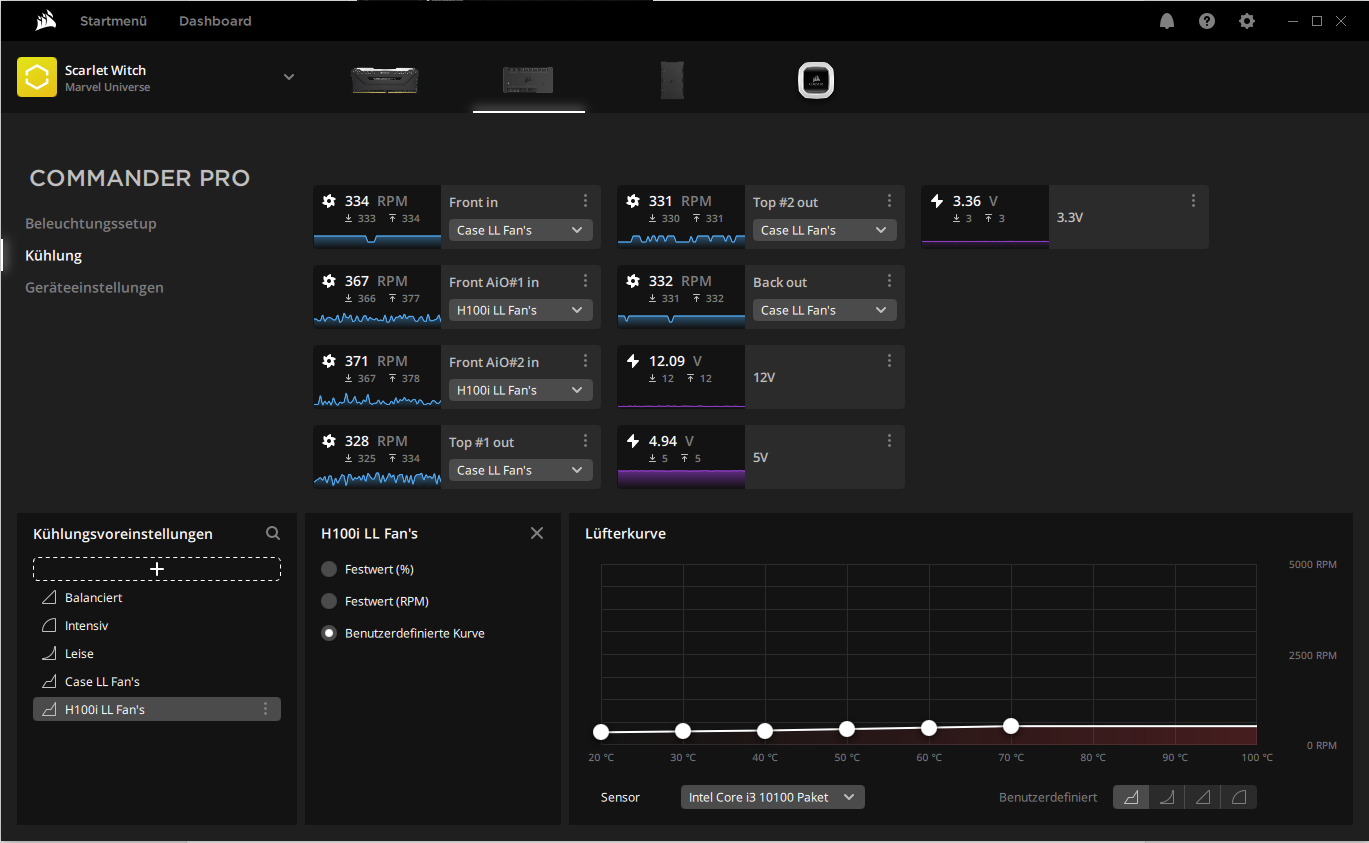Open Front in fan preset dropdown

tap(521, 230)
